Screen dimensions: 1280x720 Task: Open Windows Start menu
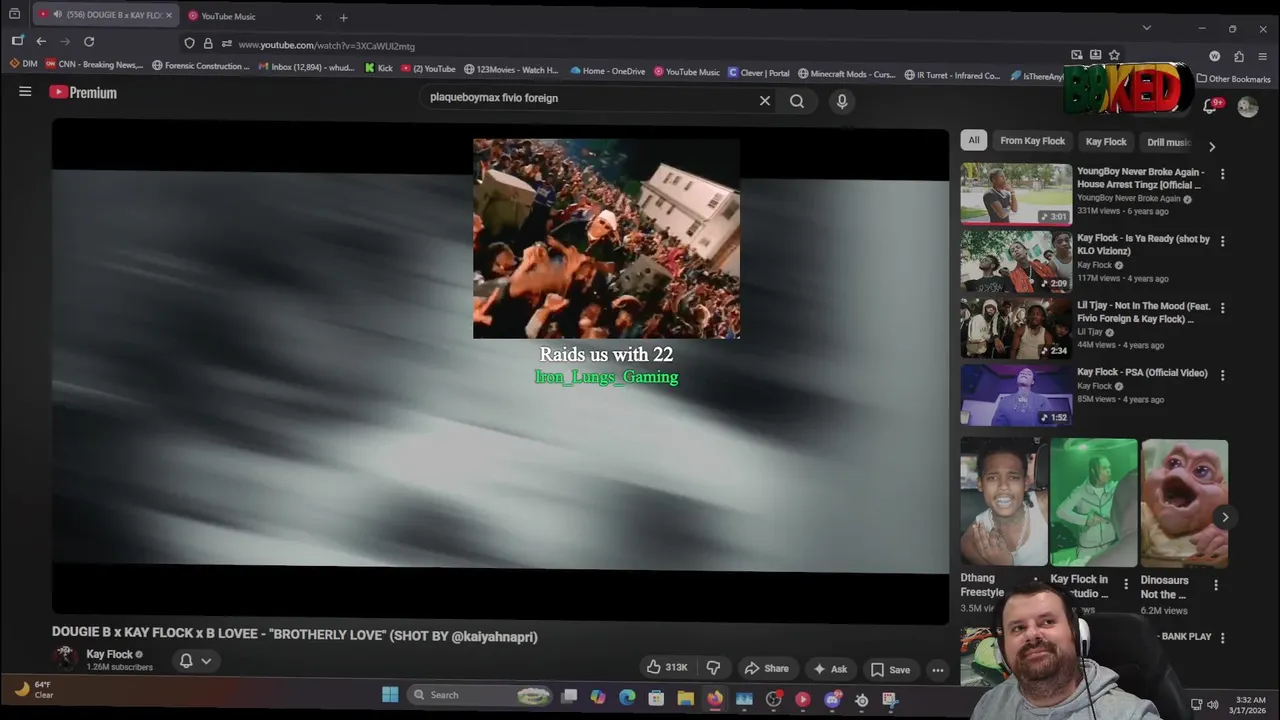coord(390,695)
